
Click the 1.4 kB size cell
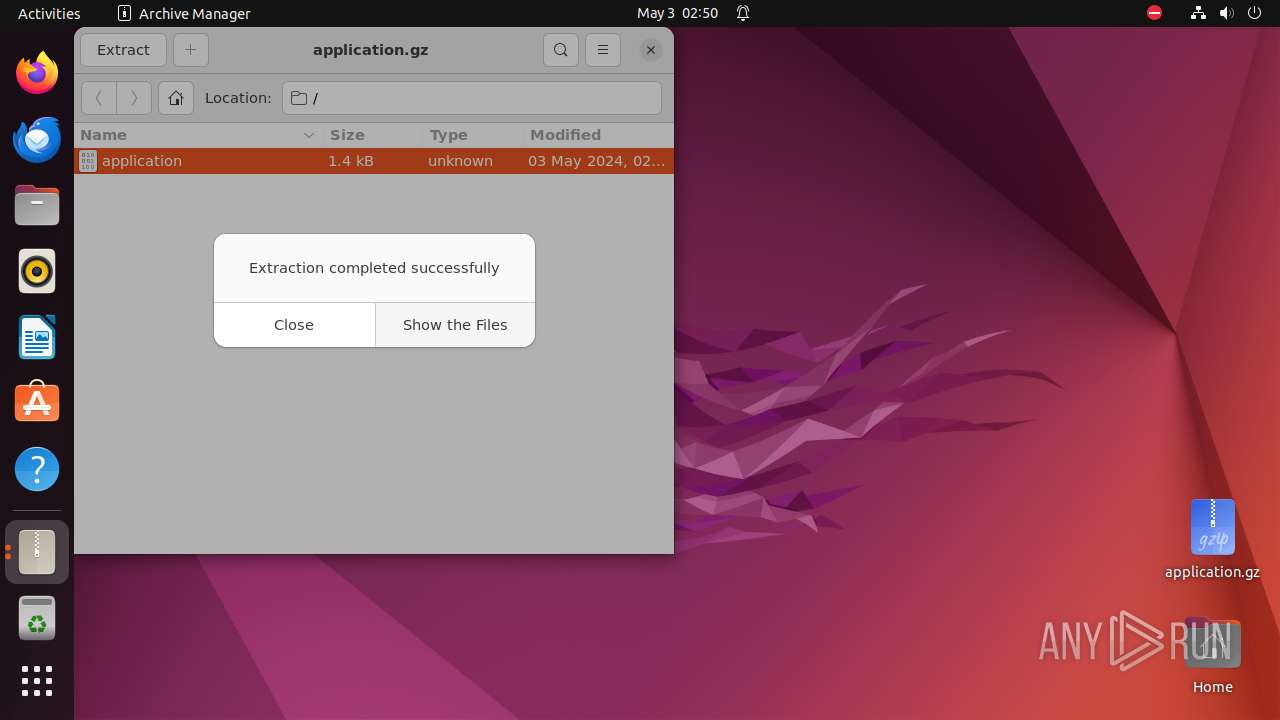click(x=351, y=161)
